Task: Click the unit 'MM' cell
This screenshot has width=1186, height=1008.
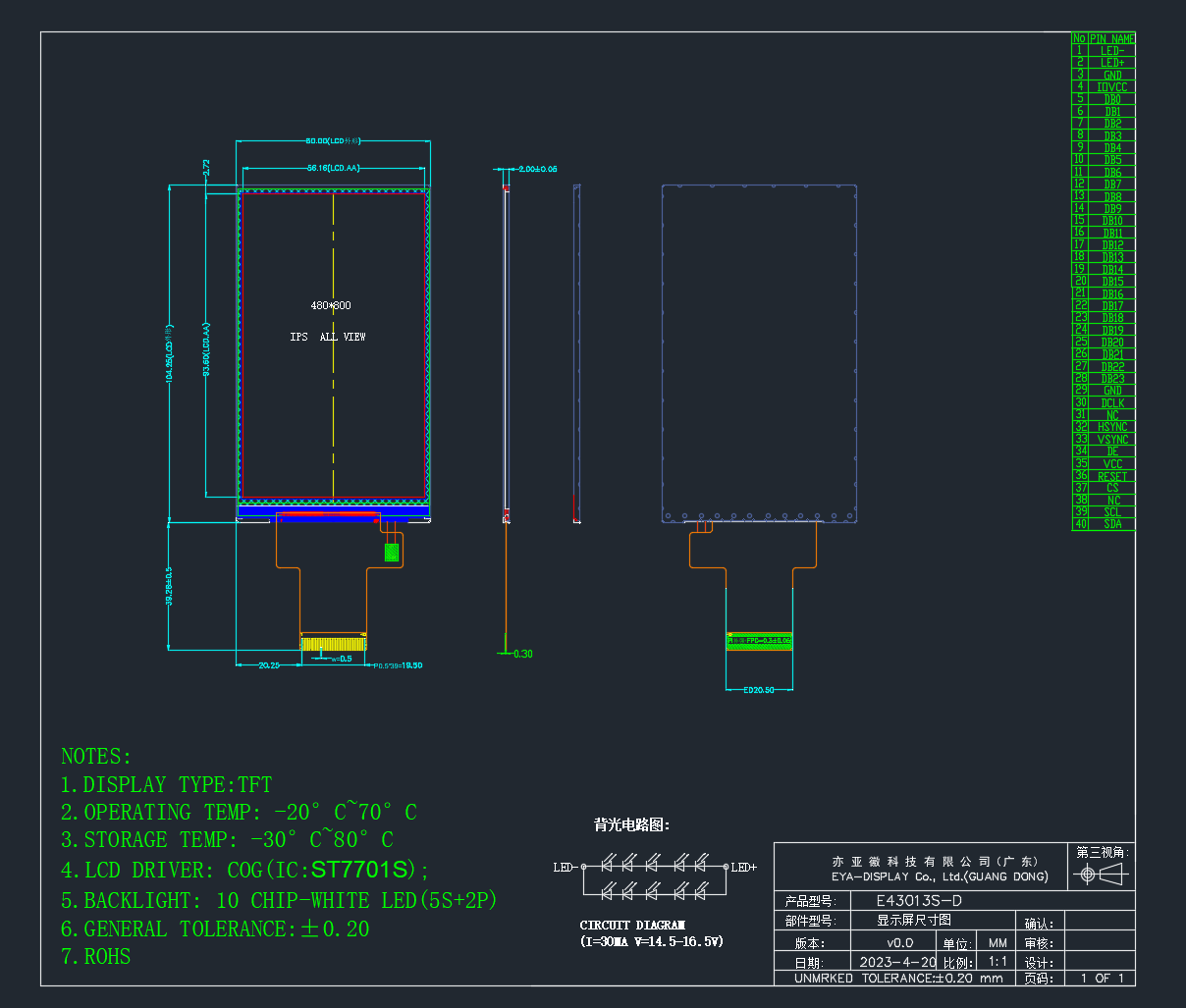Action: [x=997, y=942]
